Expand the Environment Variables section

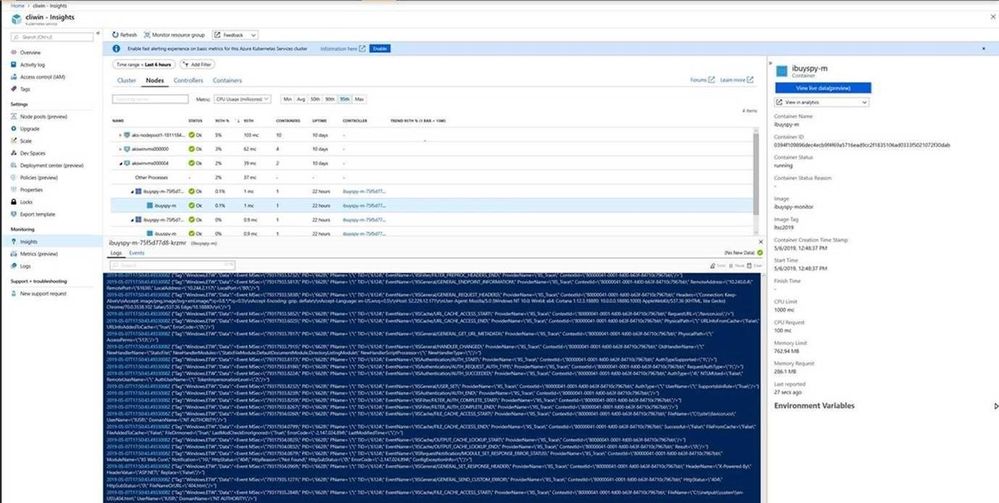pos(995,406)
